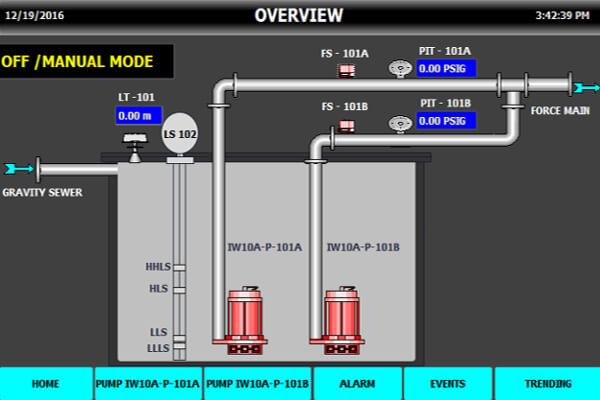This screenshot has height=400, width=600.
Task: Open the PUMP IW10A-P-101A page
Action: (148, 384)
